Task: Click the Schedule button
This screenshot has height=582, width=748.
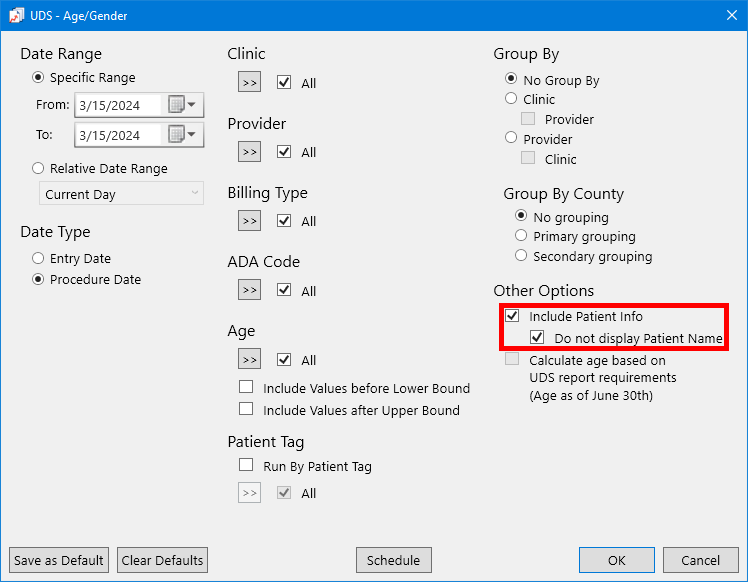Action: click(x=394, y=560)
